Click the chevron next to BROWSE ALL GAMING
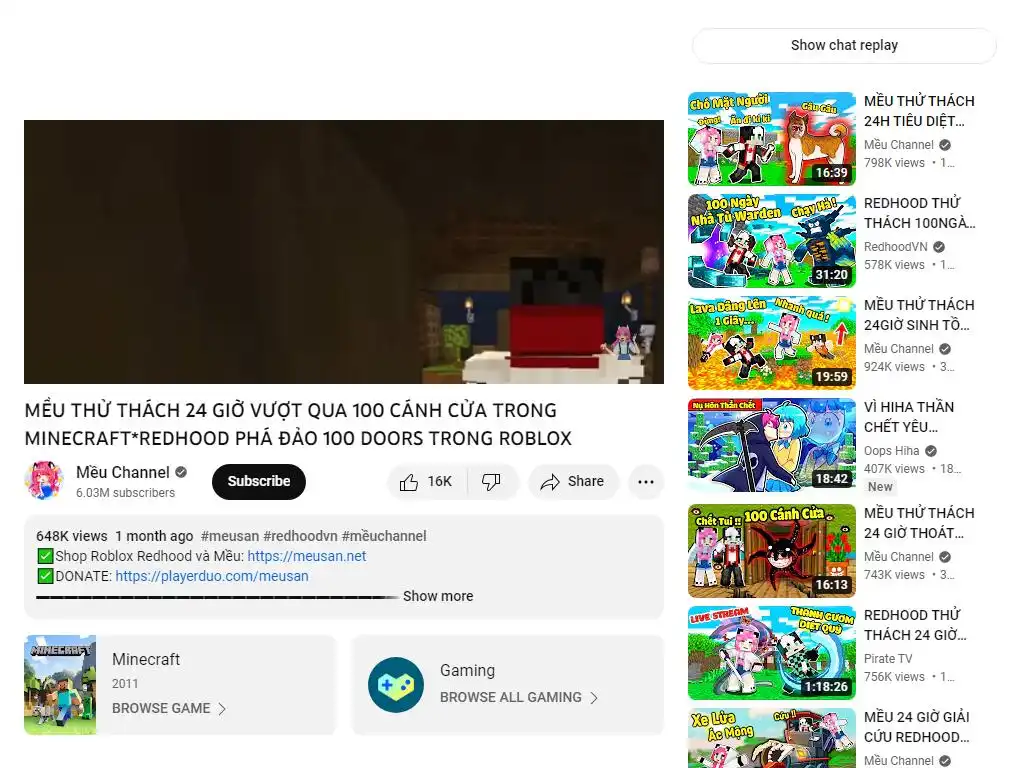This screenshot has width=1024, height=768. click(594, 697)
